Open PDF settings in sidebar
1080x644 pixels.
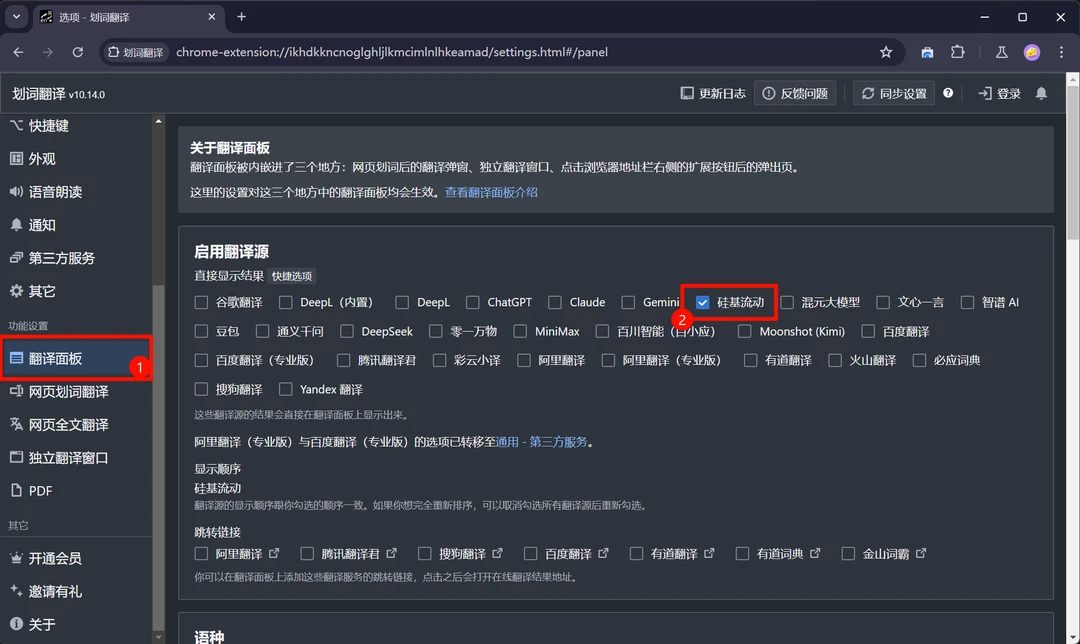tap(76, 490)
